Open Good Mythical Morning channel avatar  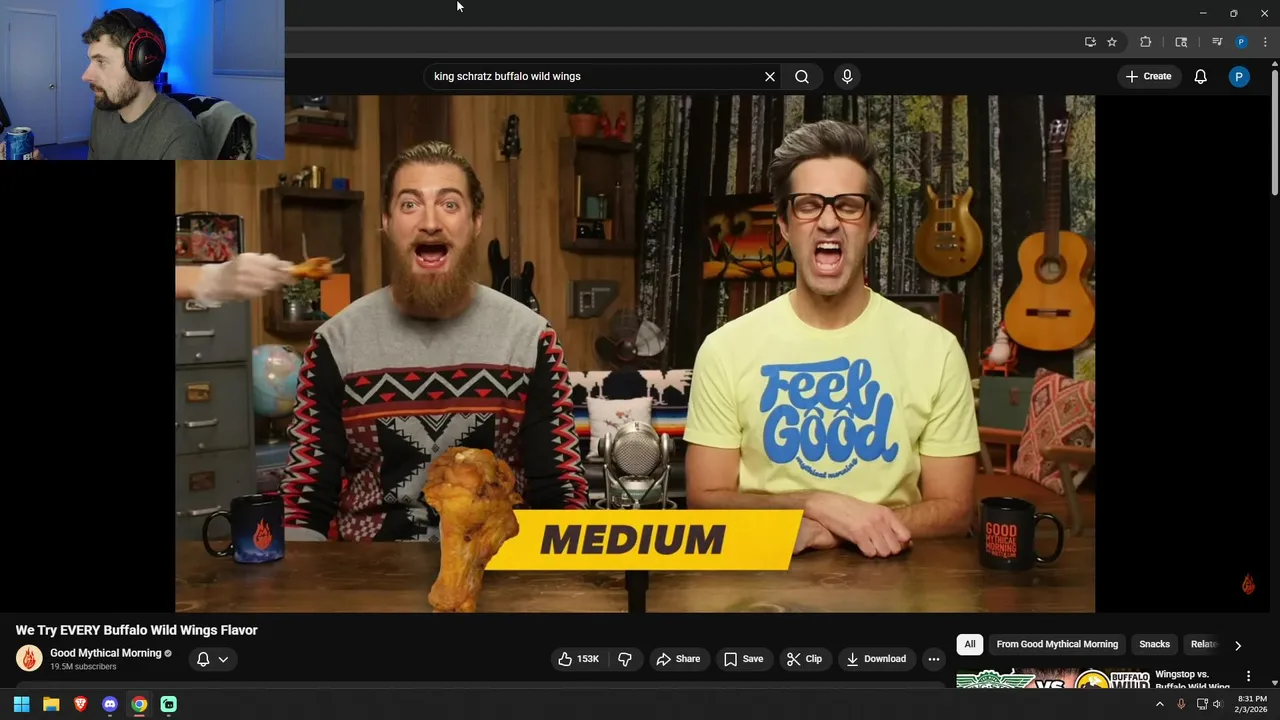[x=29, y=658]
